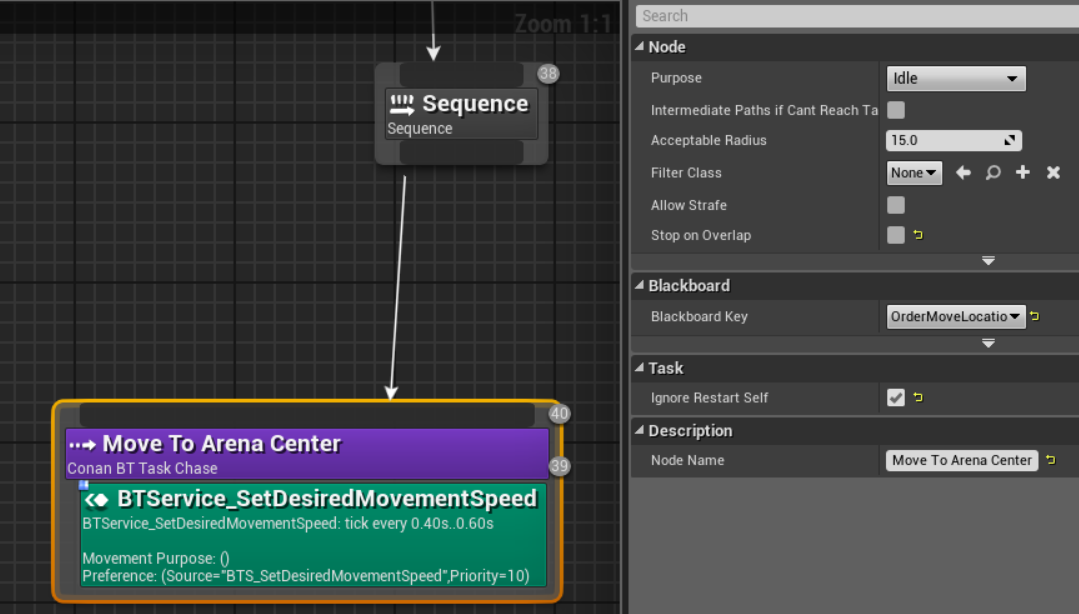Image resolution: width=1079 pixels, height=614 pixels.
Task: Click plus icon to create new Filter Class
Action: [1023, 173]
